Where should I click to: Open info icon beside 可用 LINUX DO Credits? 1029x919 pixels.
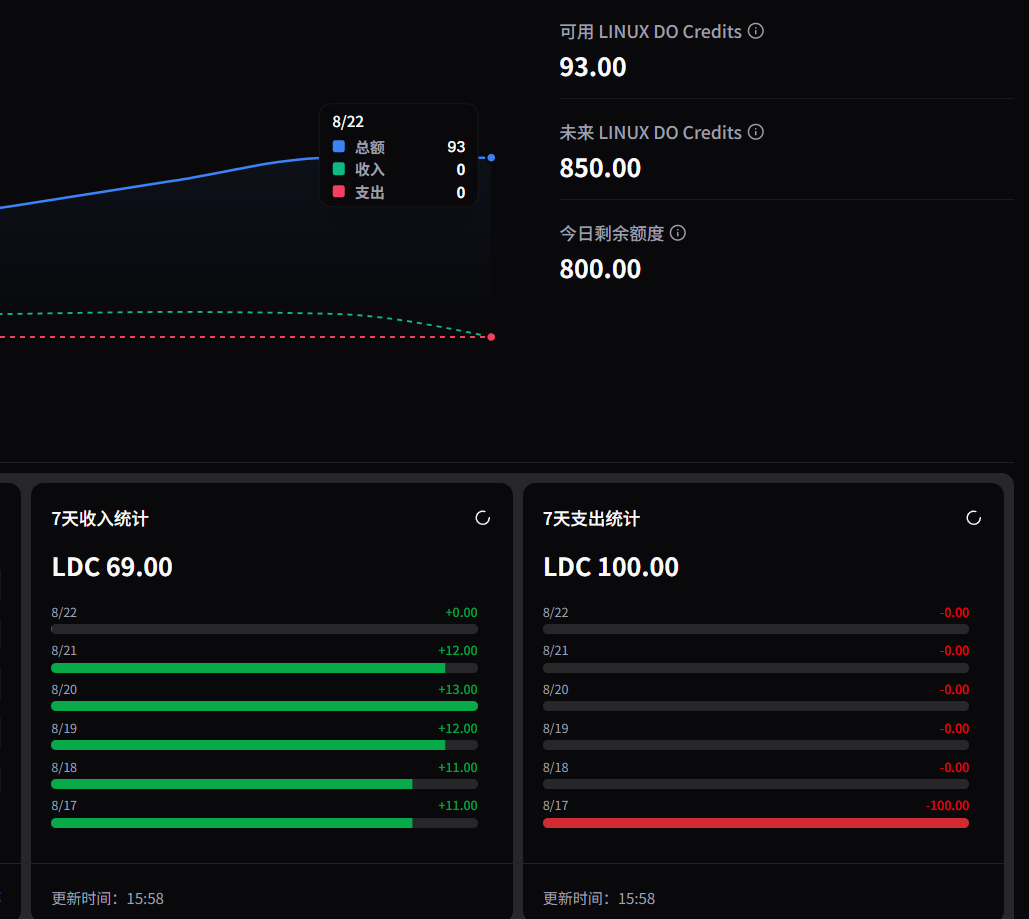(756, 31)
